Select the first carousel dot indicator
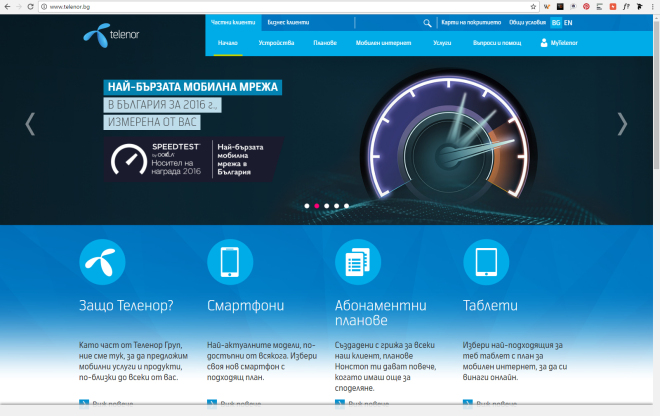Image resolution: width=660 pixels, height=416 pixels. tap(307, 205)
